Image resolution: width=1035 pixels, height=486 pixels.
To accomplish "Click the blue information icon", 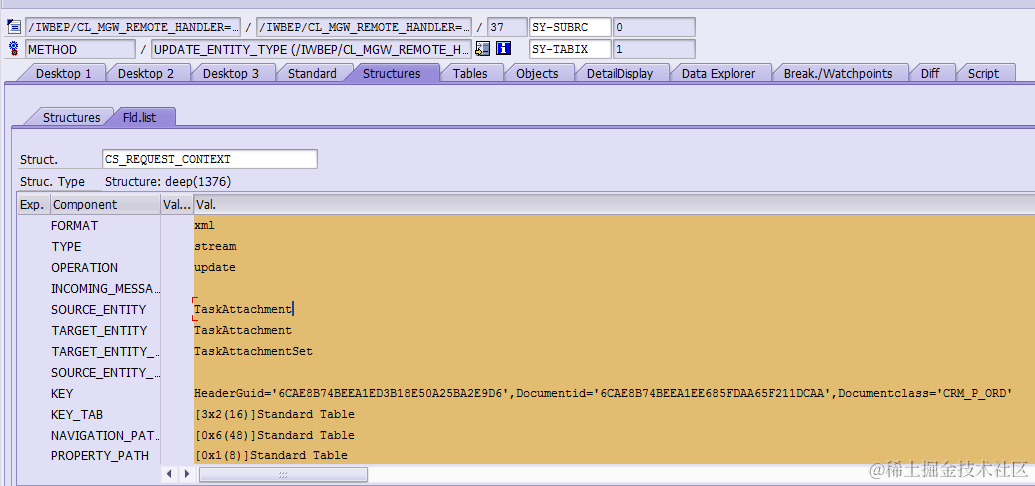I will 504,49.
